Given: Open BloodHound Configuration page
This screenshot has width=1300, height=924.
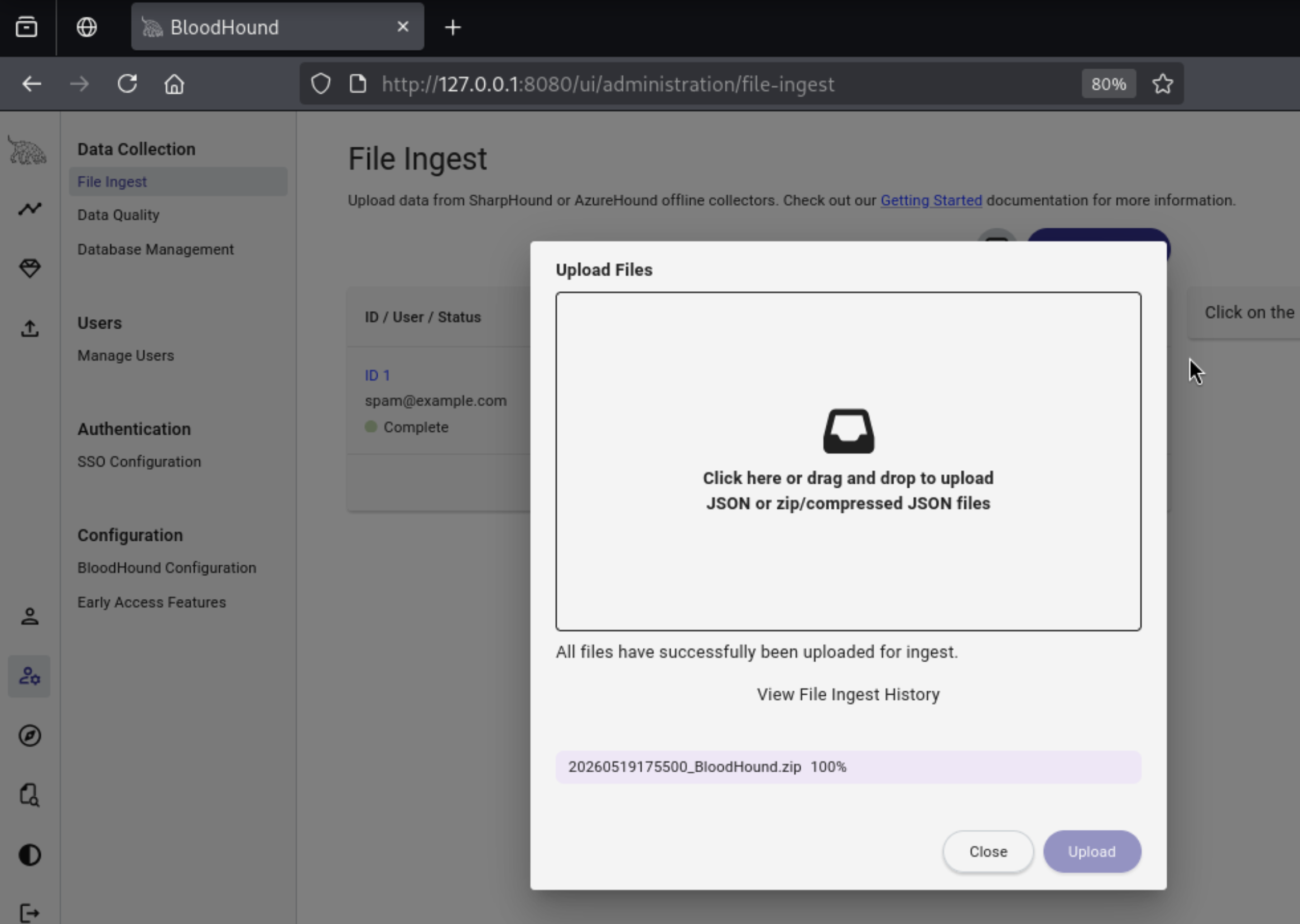Looking at the screenshot, I should 167,568.
